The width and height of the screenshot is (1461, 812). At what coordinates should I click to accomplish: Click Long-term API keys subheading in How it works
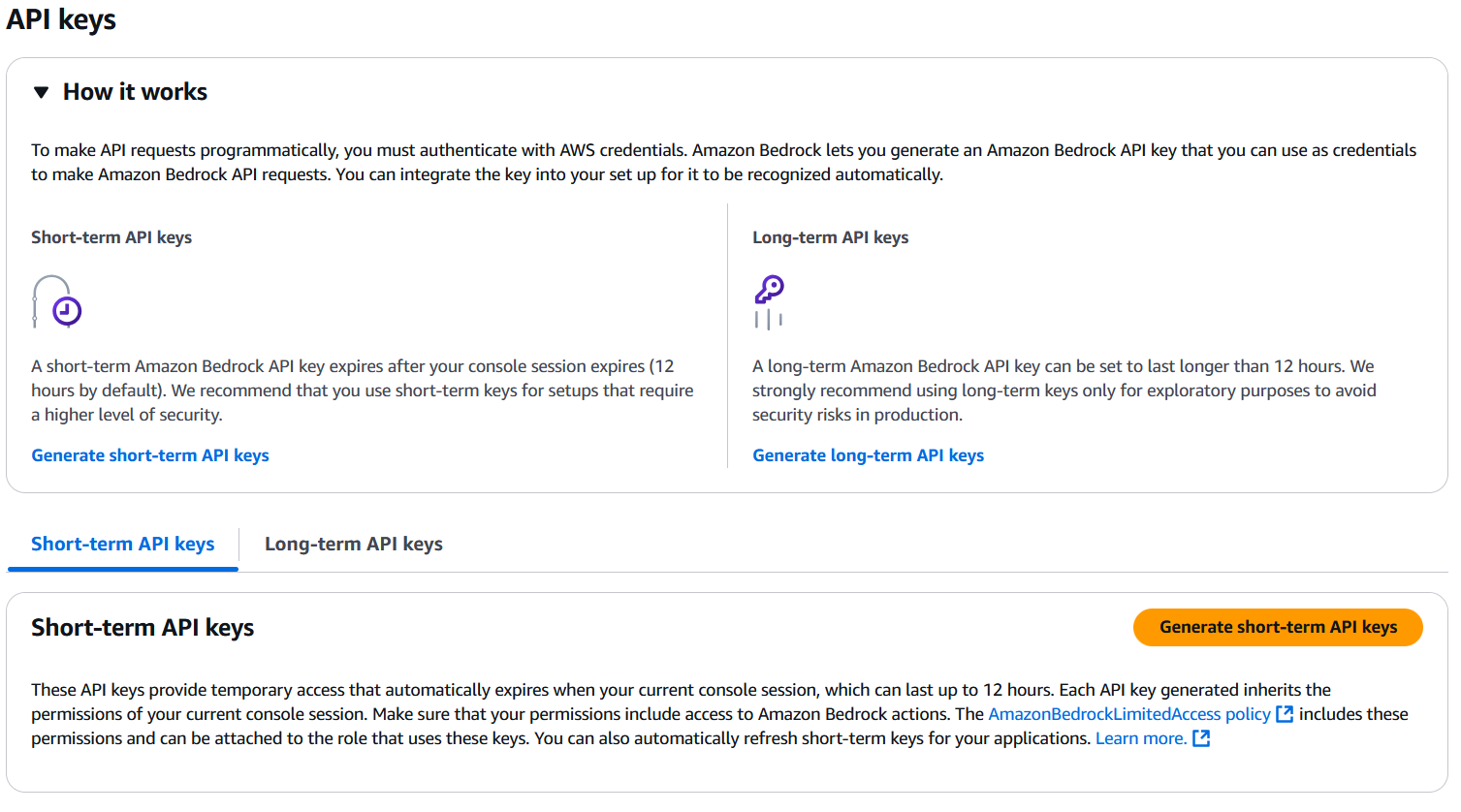point(830,237)
